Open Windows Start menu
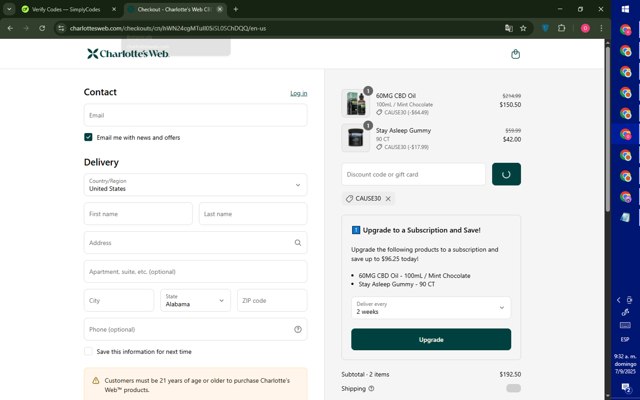The height and width of the screenshot is (400, 640). coord(625,9)
